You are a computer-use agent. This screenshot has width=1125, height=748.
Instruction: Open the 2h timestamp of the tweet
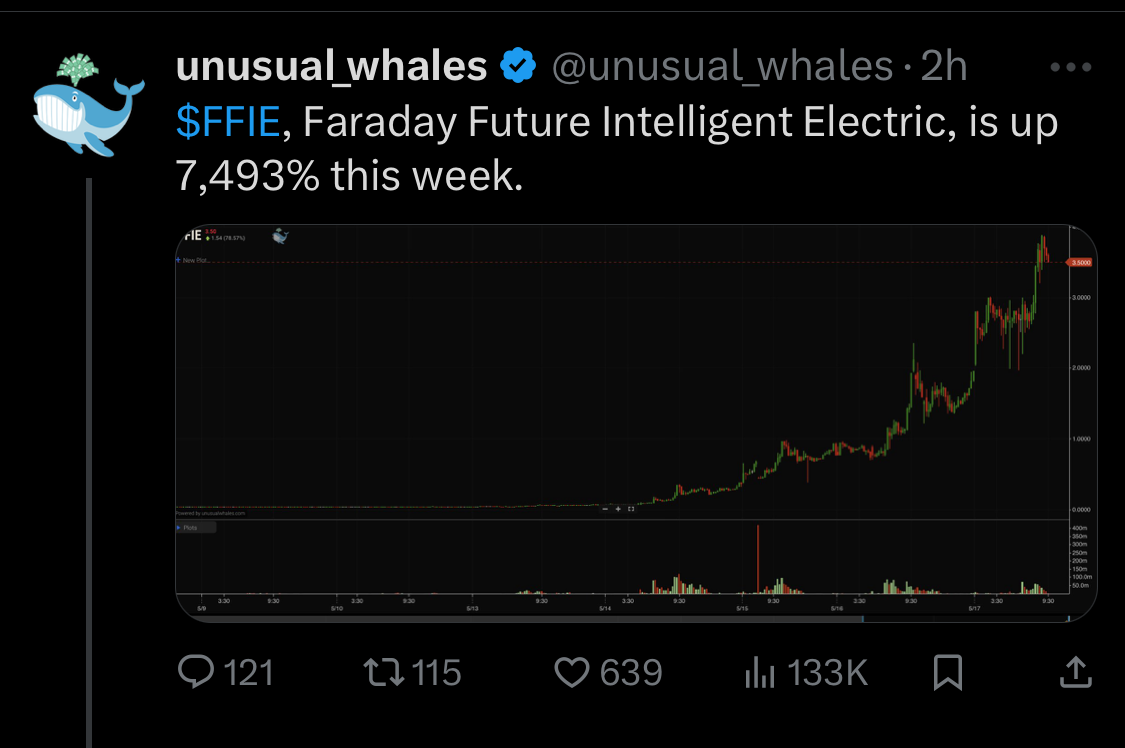(943, 66)
